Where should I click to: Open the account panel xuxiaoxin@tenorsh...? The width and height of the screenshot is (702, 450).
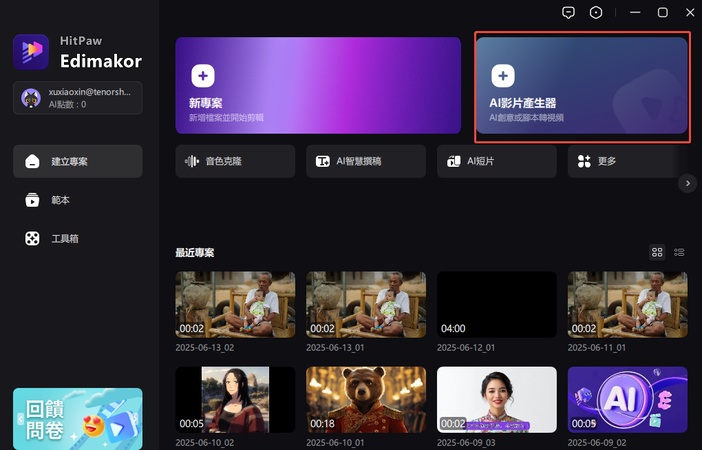(78, 98)
